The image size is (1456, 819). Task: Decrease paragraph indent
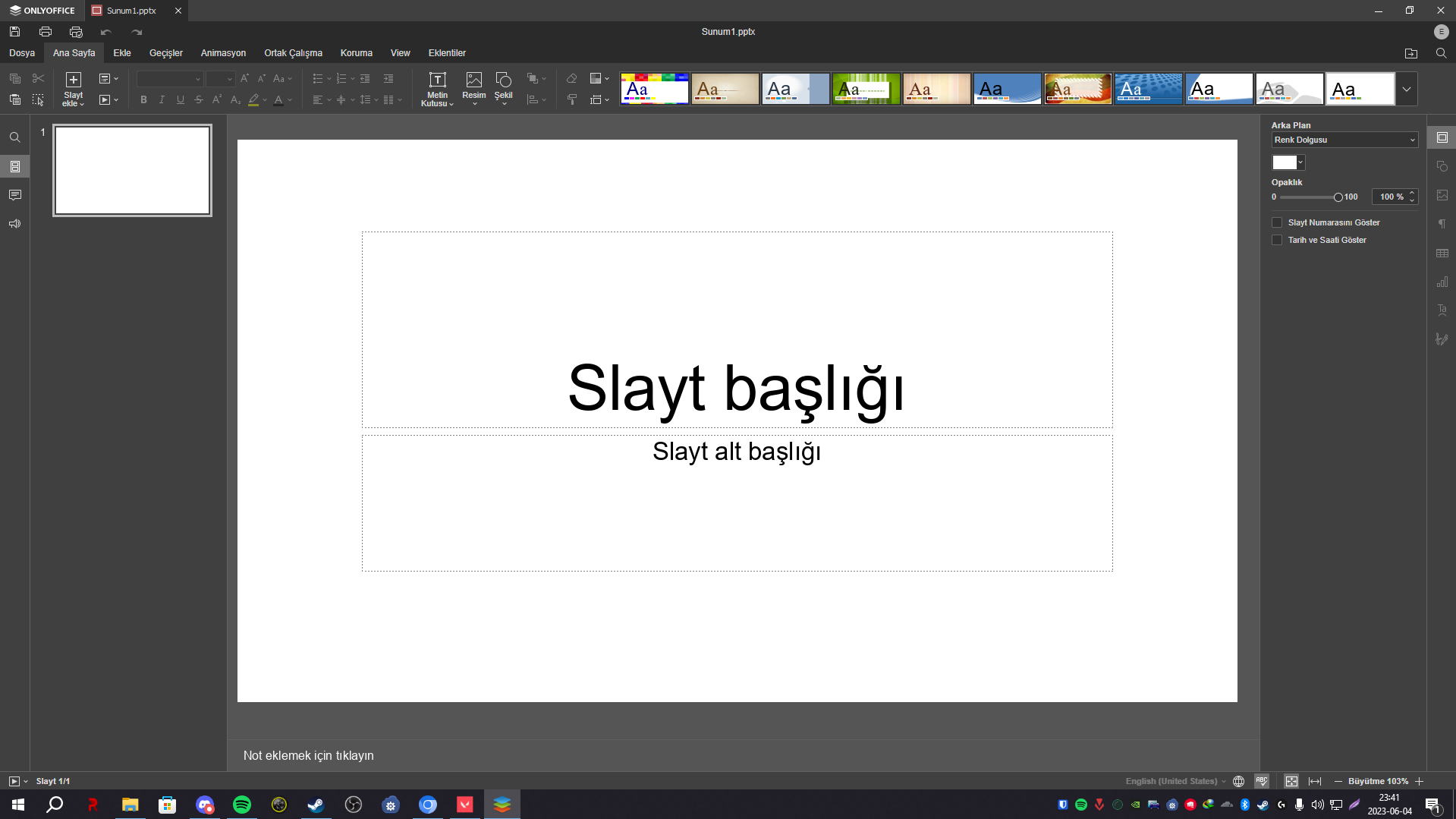(x=365, y=78)
